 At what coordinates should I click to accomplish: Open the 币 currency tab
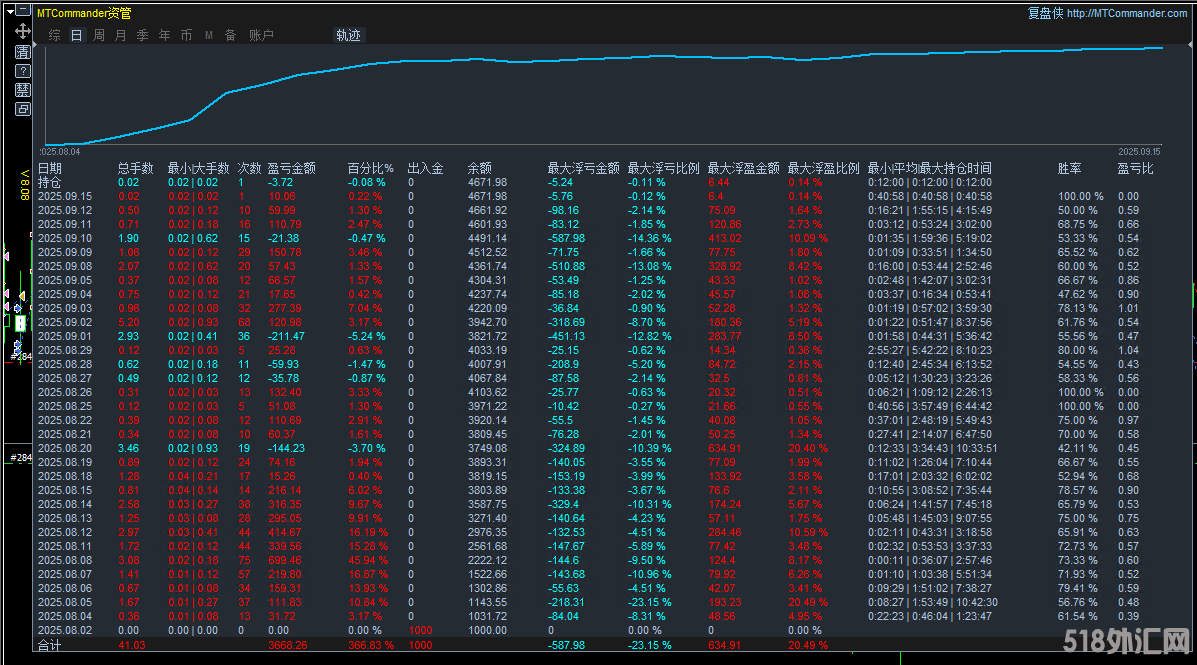click(x=186, y=34)
